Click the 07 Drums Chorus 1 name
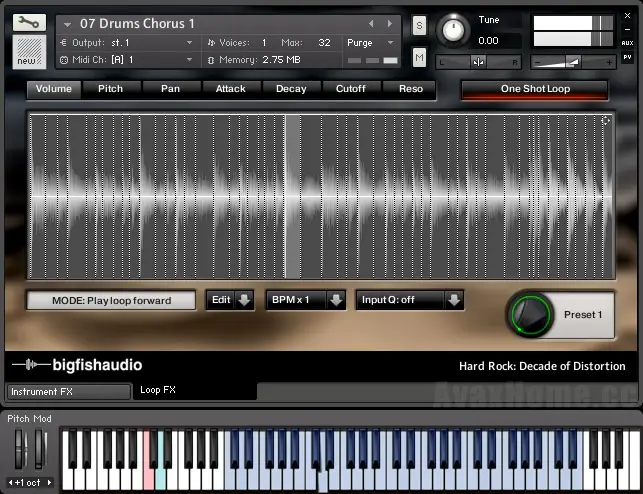The width and height of the screenshot is (643, 494). click(137, 24)
